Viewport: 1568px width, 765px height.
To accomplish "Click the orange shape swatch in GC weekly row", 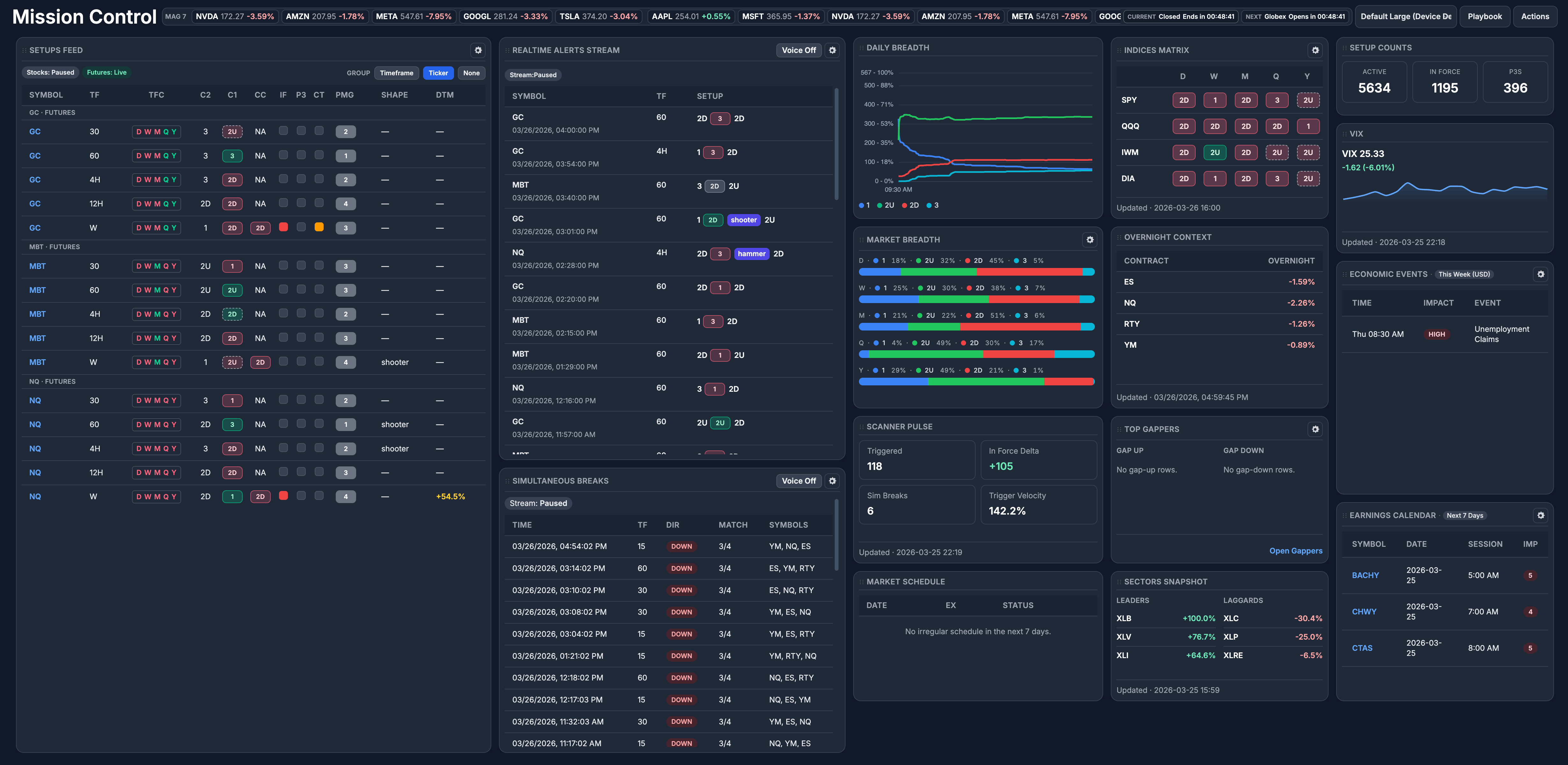I will tap(319, 227).
